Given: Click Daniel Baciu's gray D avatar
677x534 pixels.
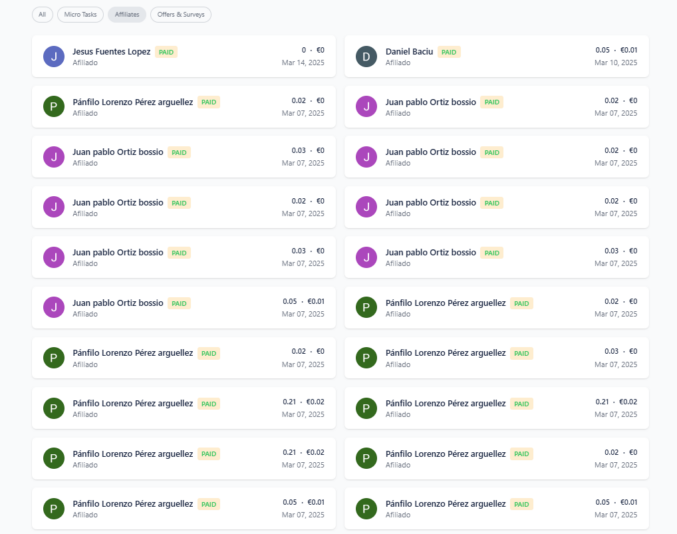Looking at the screenshot, I should [366, 57].
